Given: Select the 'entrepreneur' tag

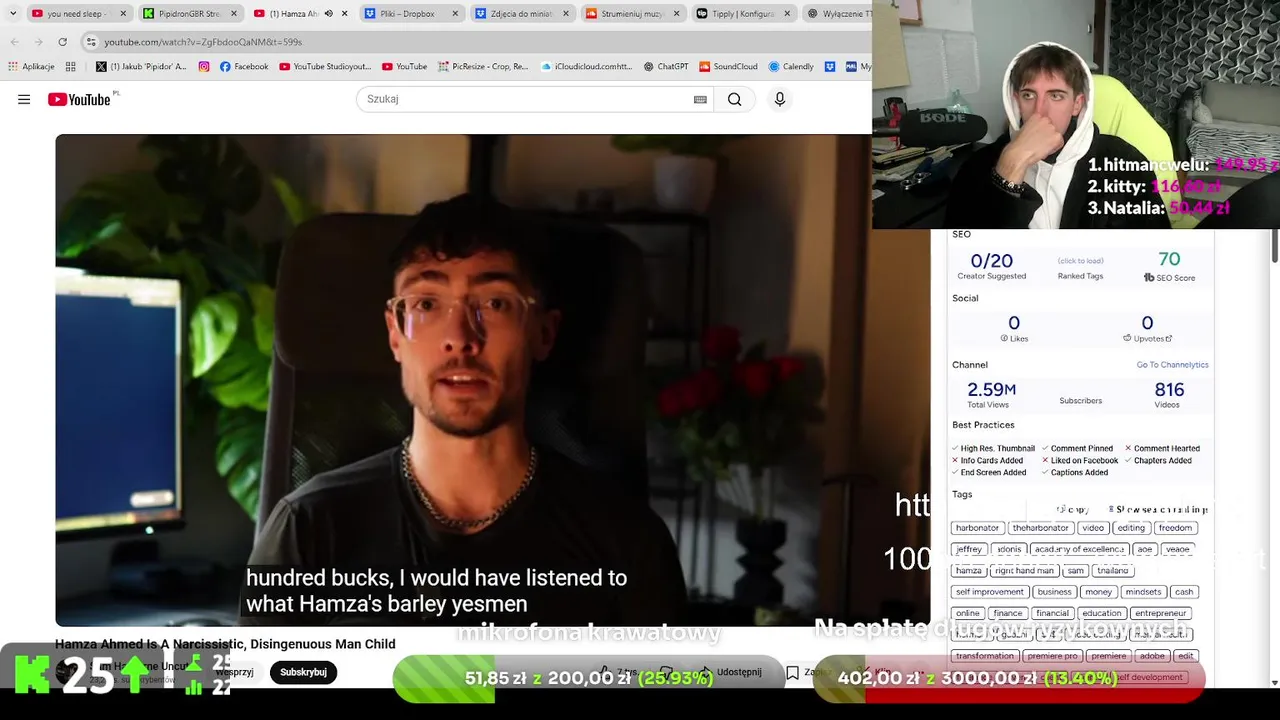Looking at the screenshot, I should coord(1160,613).
